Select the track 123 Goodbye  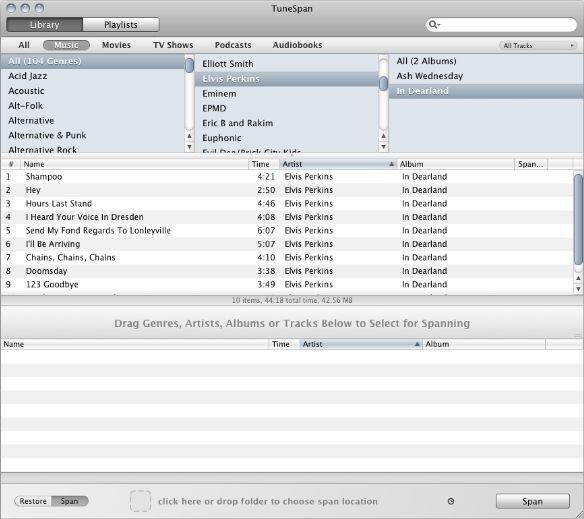coord(287,284)
